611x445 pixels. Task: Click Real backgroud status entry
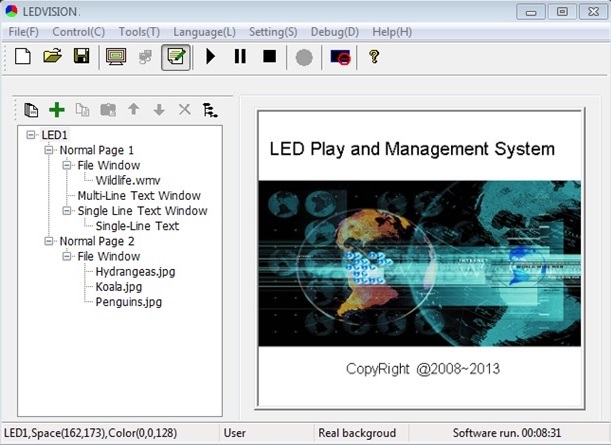pyautogui.click(x=357, y=433)
